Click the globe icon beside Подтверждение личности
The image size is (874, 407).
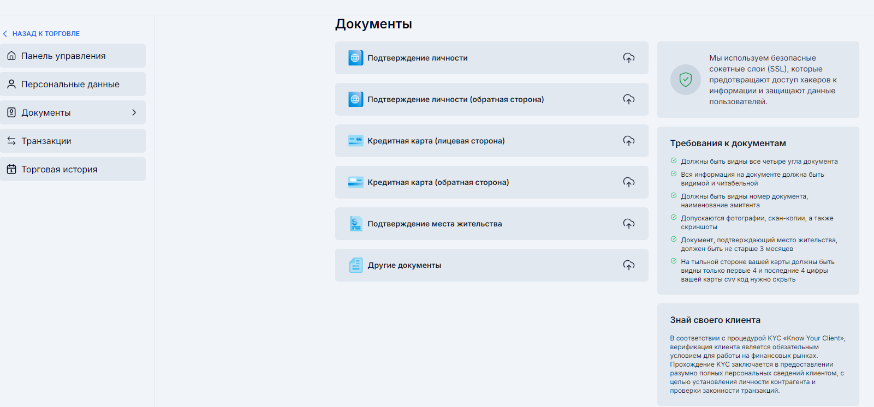pos(356,58)
